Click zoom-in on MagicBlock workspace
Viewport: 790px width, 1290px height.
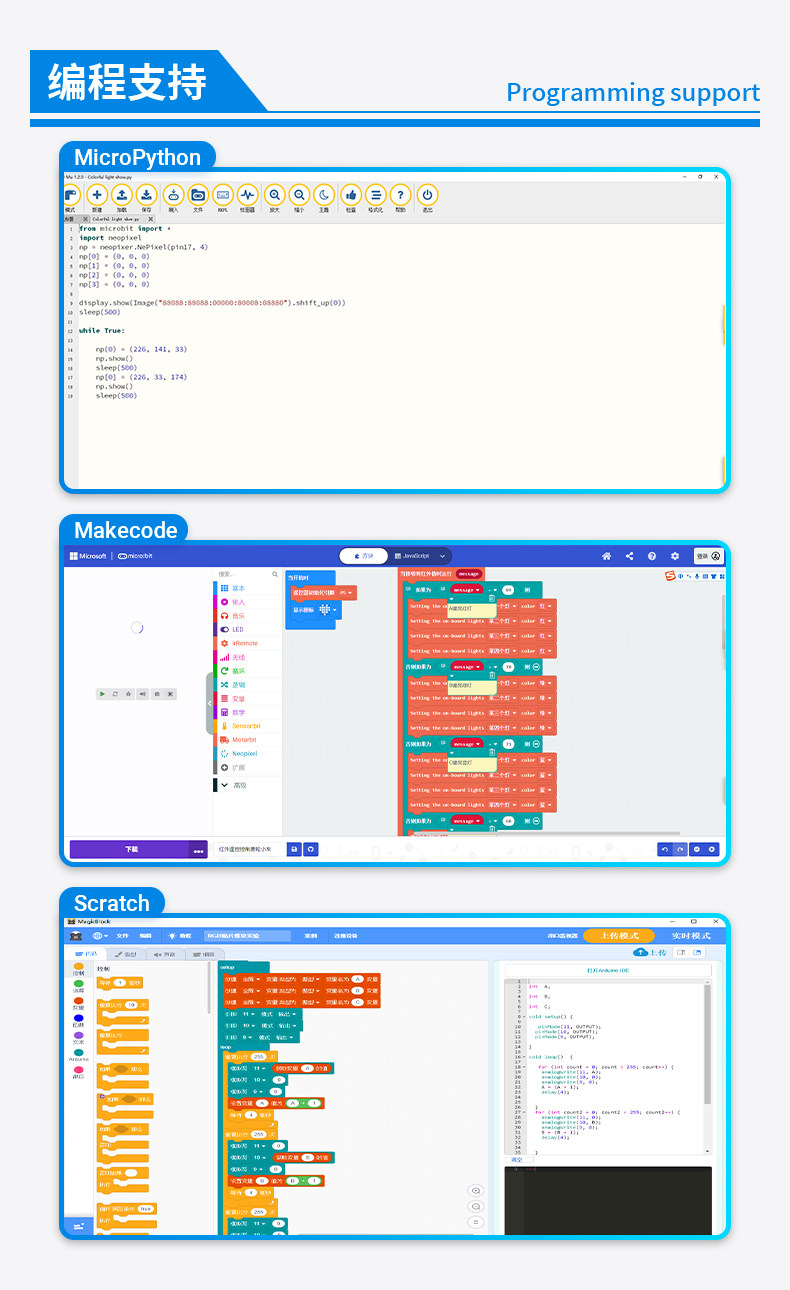[476, 1191]
